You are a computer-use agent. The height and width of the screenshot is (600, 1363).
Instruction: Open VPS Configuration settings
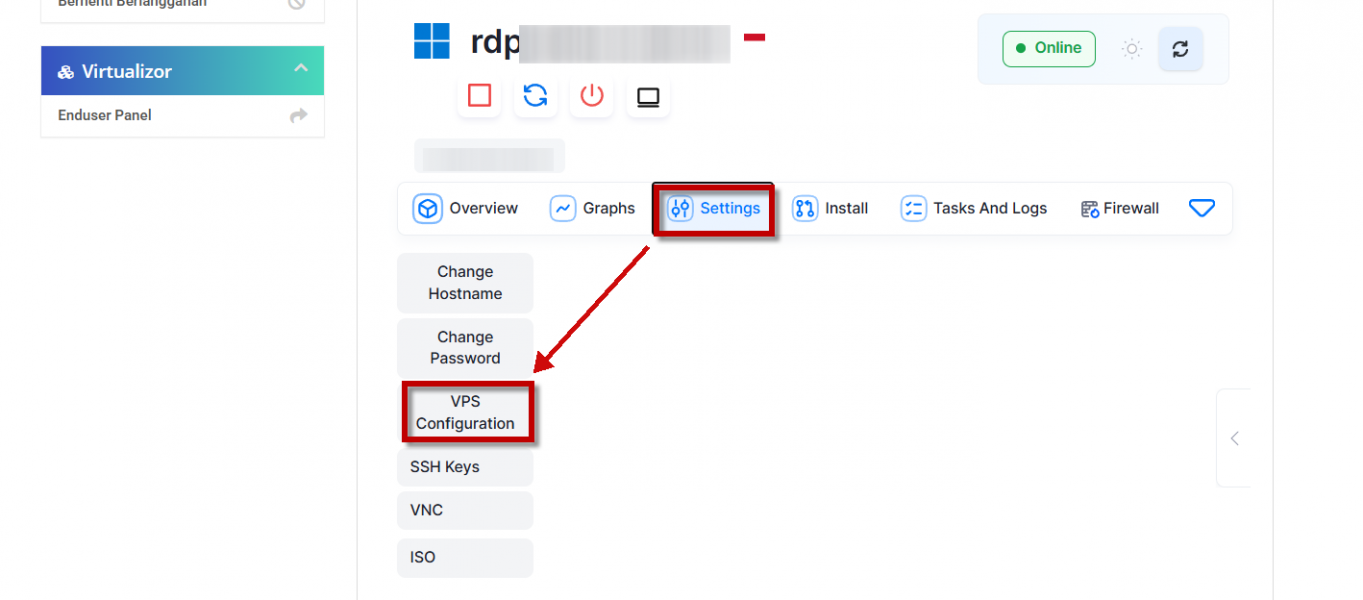point(465,412)
